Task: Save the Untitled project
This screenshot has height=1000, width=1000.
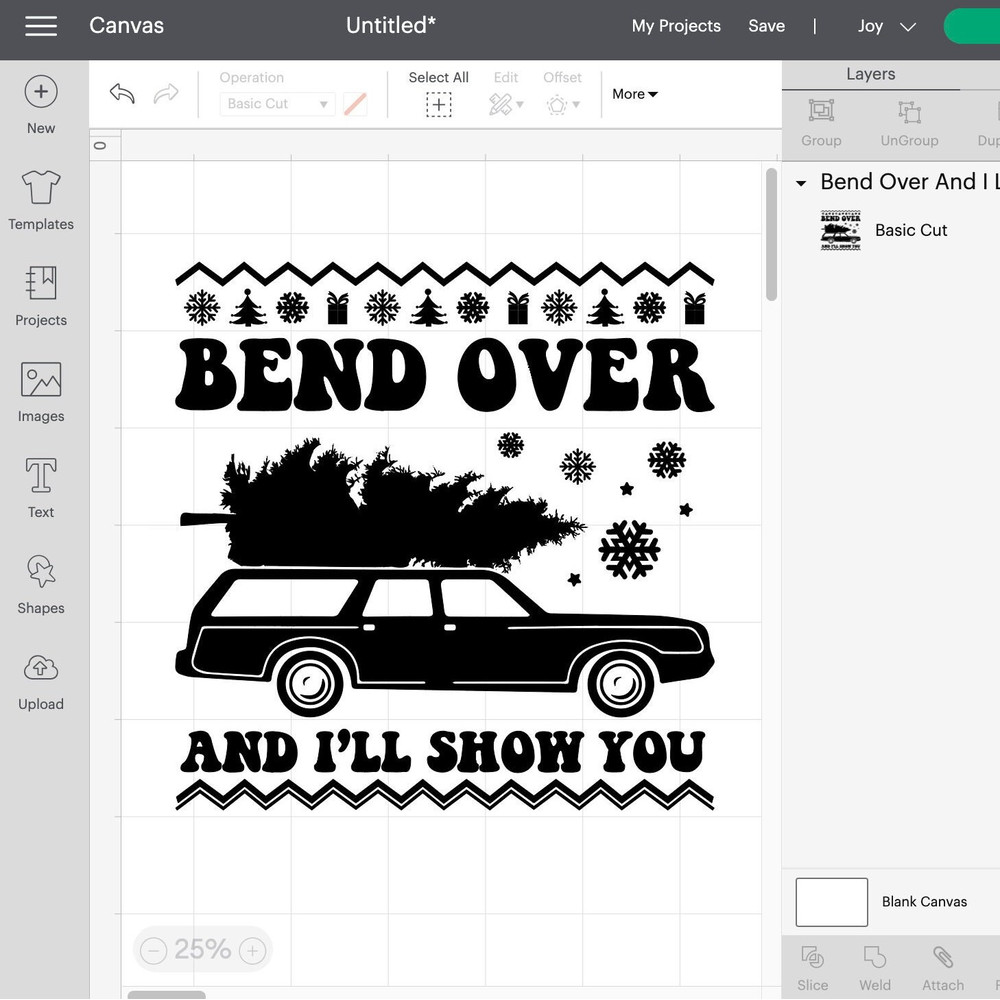Action: tap(766, 26)
